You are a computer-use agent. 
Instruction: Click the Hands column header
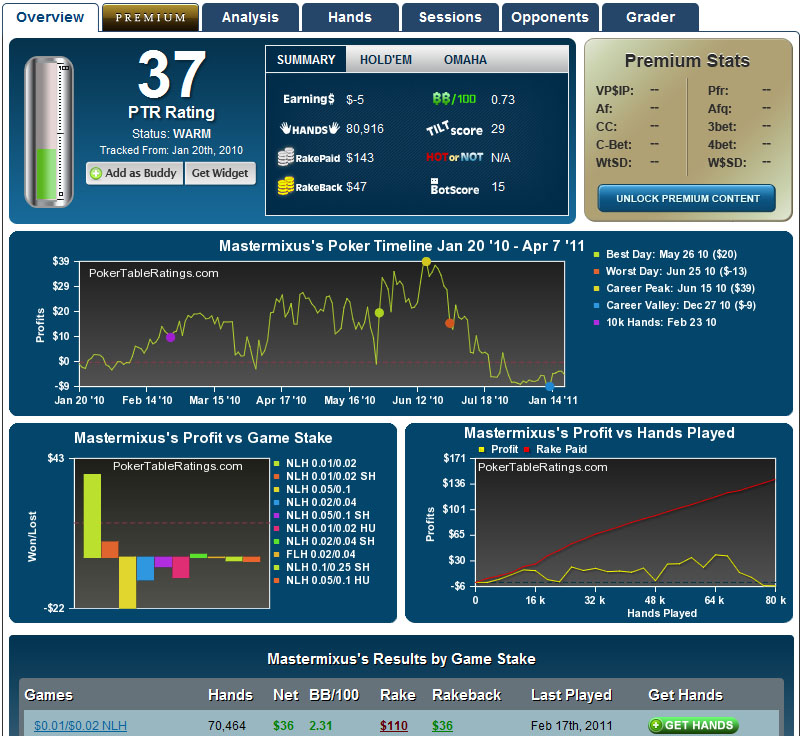230,695
